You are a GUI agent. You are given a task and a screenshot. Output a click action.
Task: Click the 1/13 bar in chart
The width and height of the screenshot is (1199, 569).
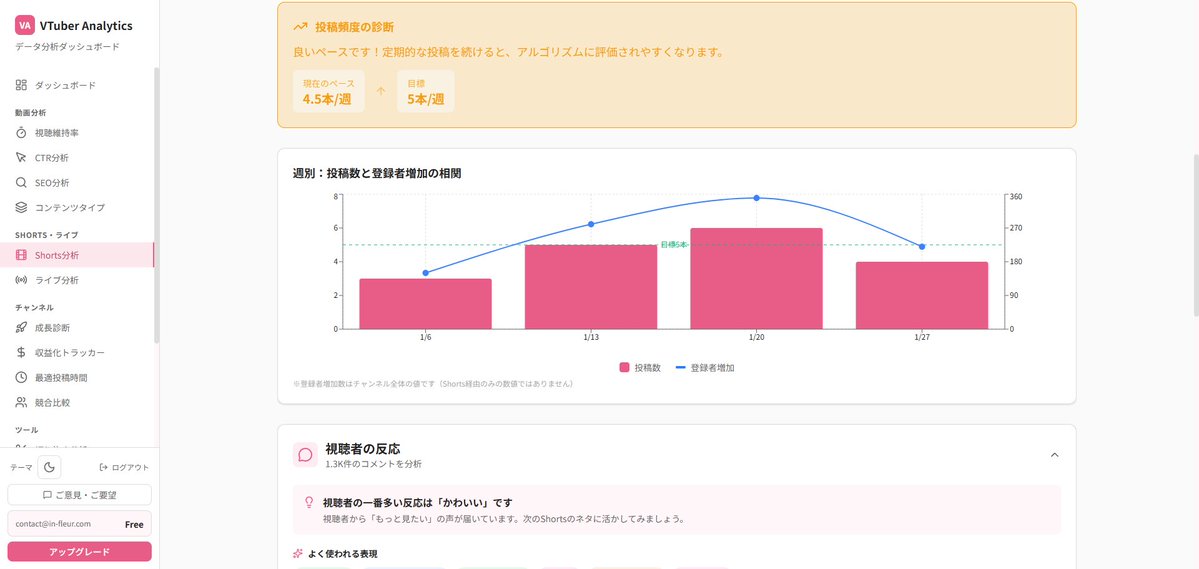[x=591, y=287]
